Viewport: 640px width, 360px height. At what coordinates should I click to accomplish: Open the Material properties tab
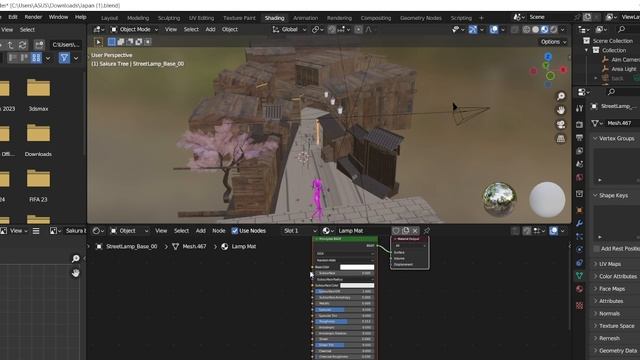click(580, 289)
